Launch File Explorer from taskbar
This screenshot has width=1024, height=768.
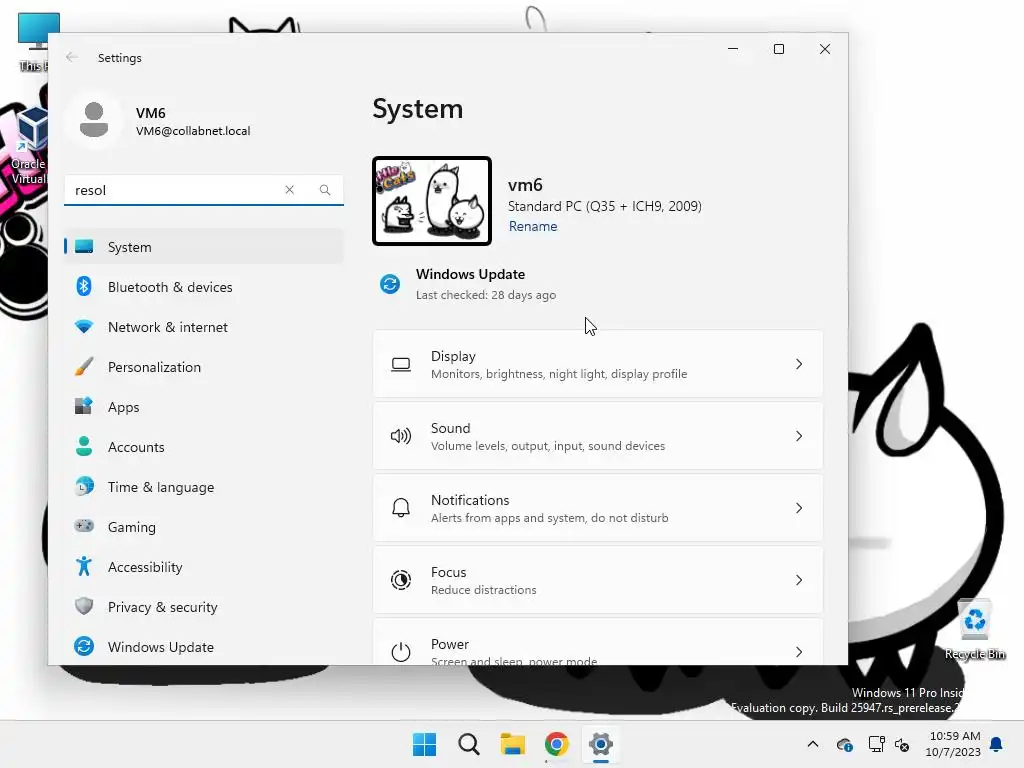(x=513, y=744)
